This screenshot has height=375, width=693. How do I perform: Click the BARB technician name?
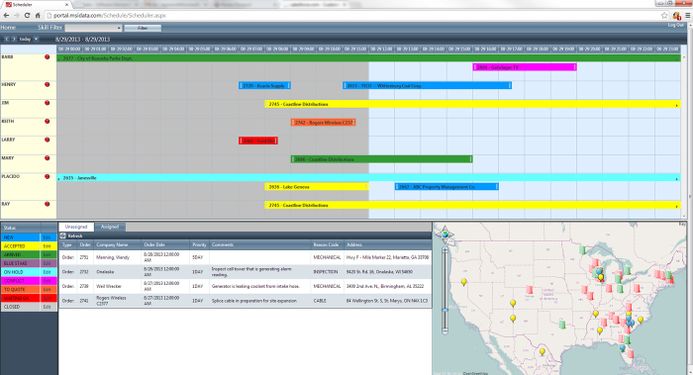pyautogui.click(x=8, y=57)
